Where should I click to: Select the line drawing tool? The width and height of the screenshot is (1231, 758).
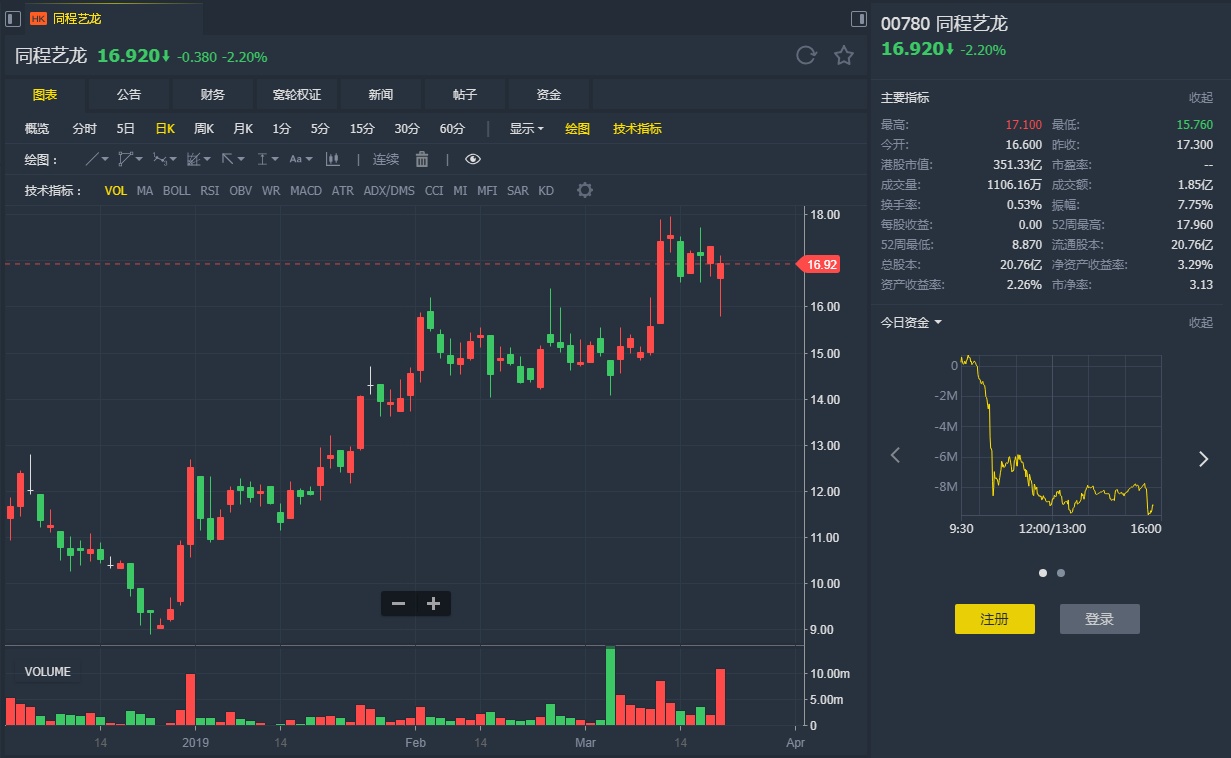pos(92,159)
